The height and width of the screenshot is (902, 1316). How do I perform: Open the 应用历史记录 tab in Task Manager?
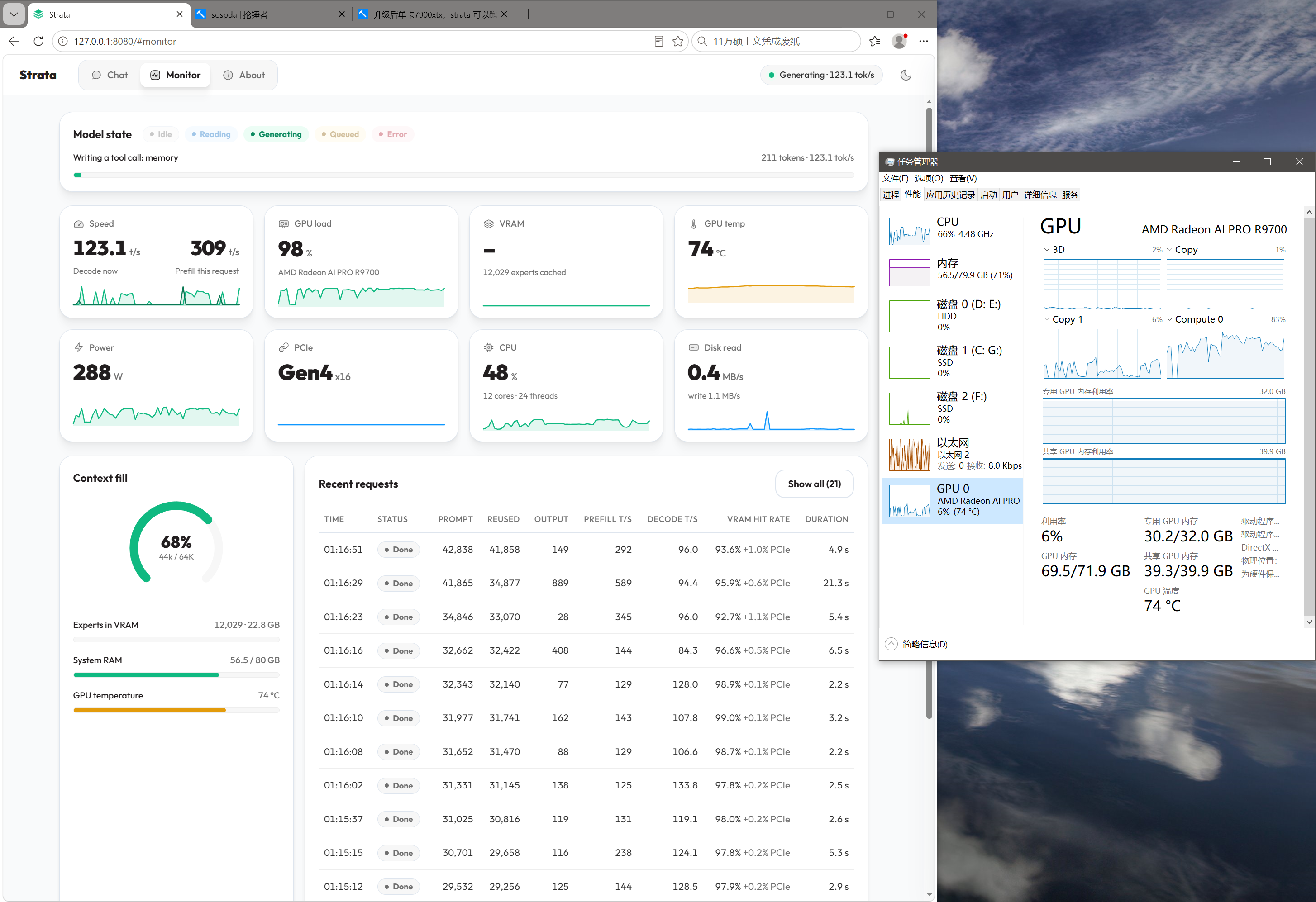(x=951, y=195)
